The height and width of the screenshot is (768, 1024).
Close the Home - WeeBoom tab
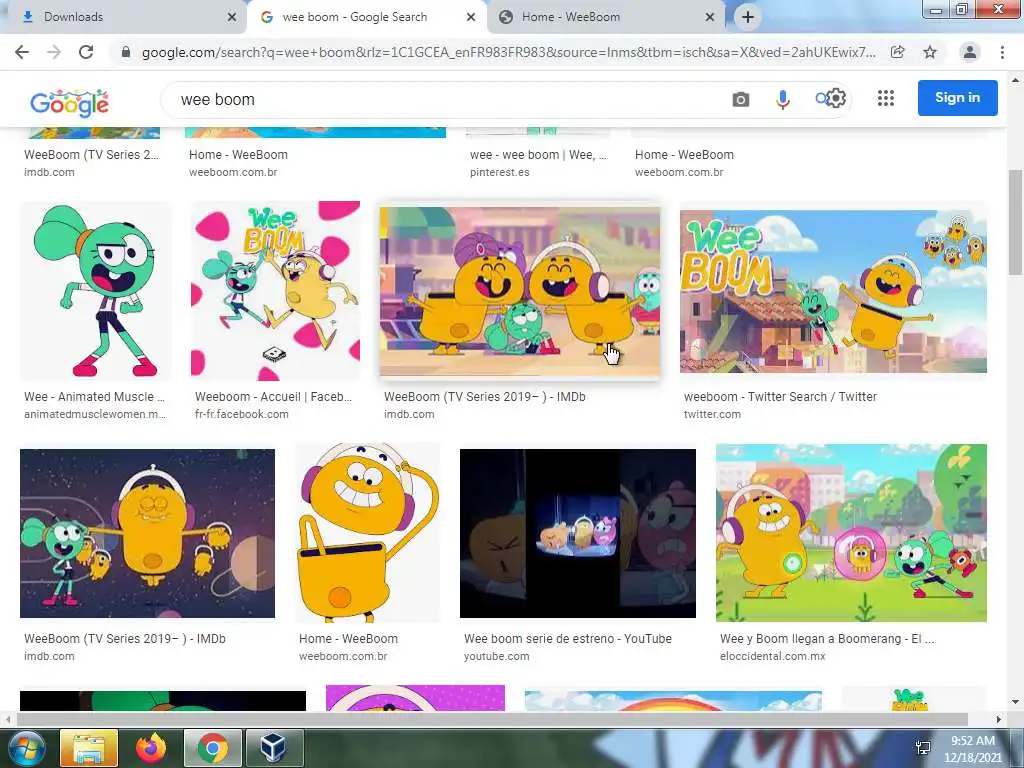(710, 17)
